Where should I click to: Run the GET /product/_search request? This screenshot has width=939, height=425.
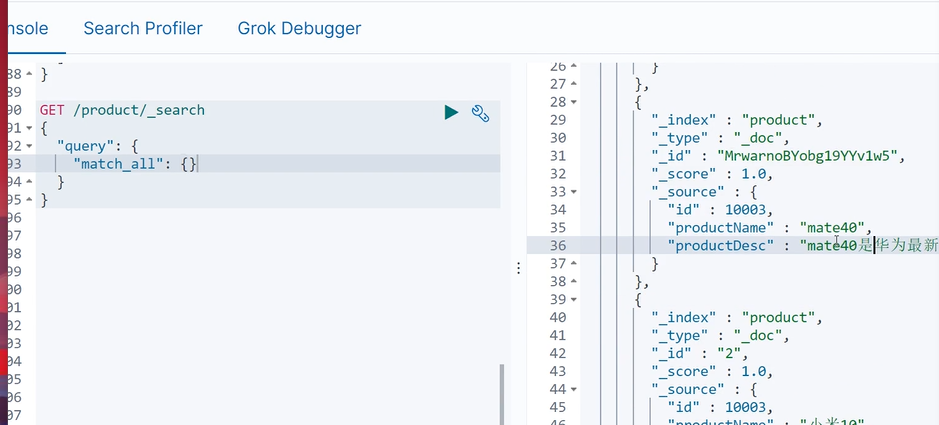pyautogui.click(x=451, y=112)
